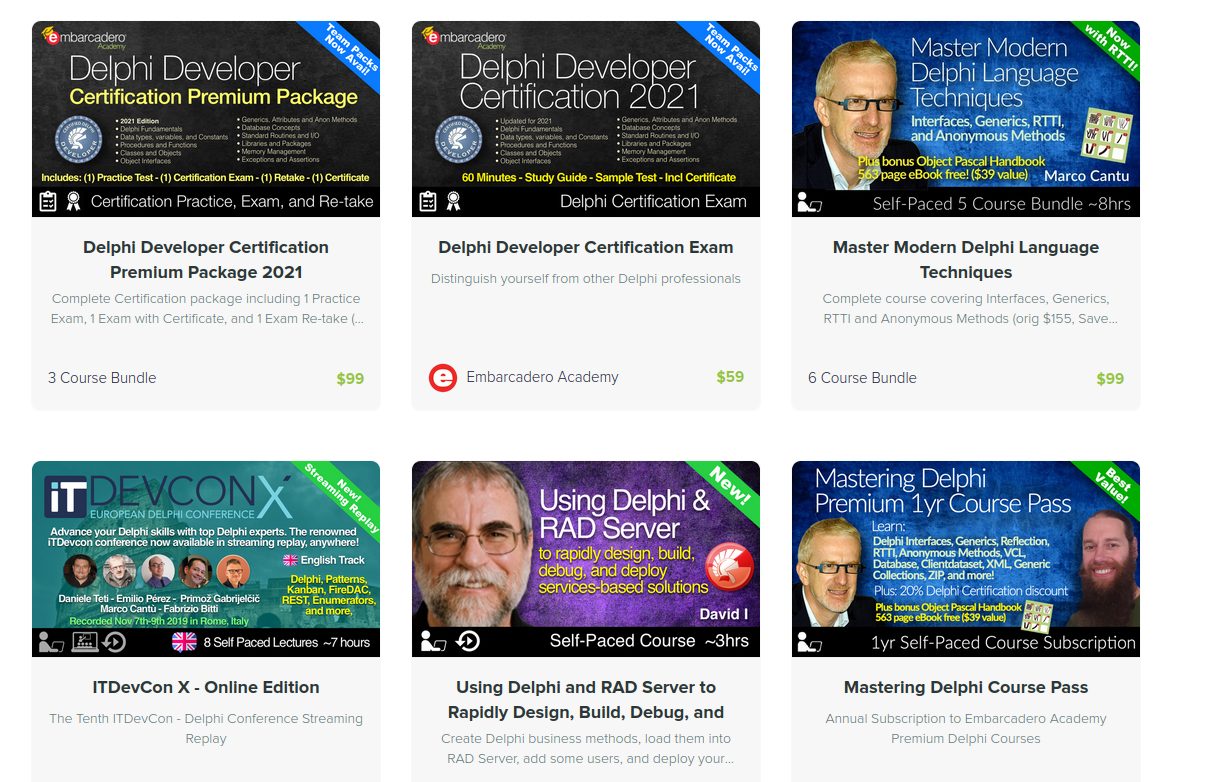Screen dimensions: 1213x782
Task: Click the certificate ribbon icon on the Premium Package banner
Action: 73,201
